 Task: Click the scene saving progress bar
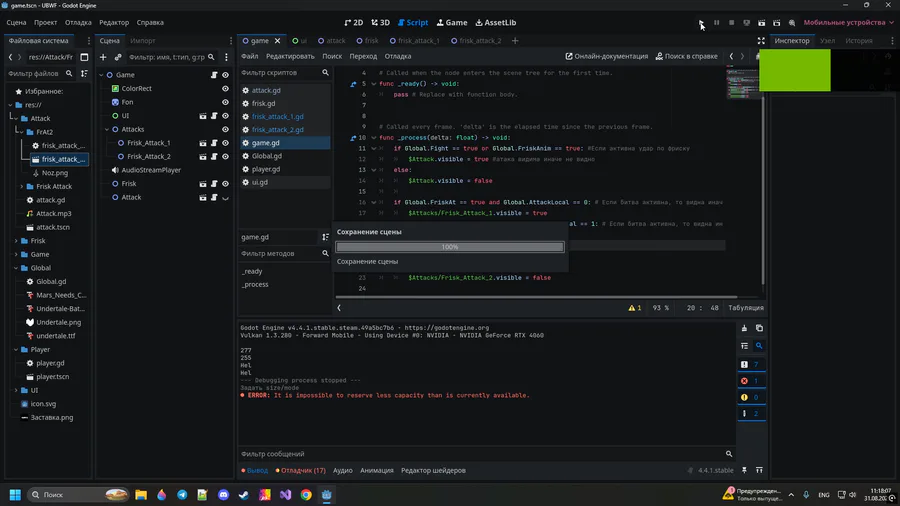point(450,247)
